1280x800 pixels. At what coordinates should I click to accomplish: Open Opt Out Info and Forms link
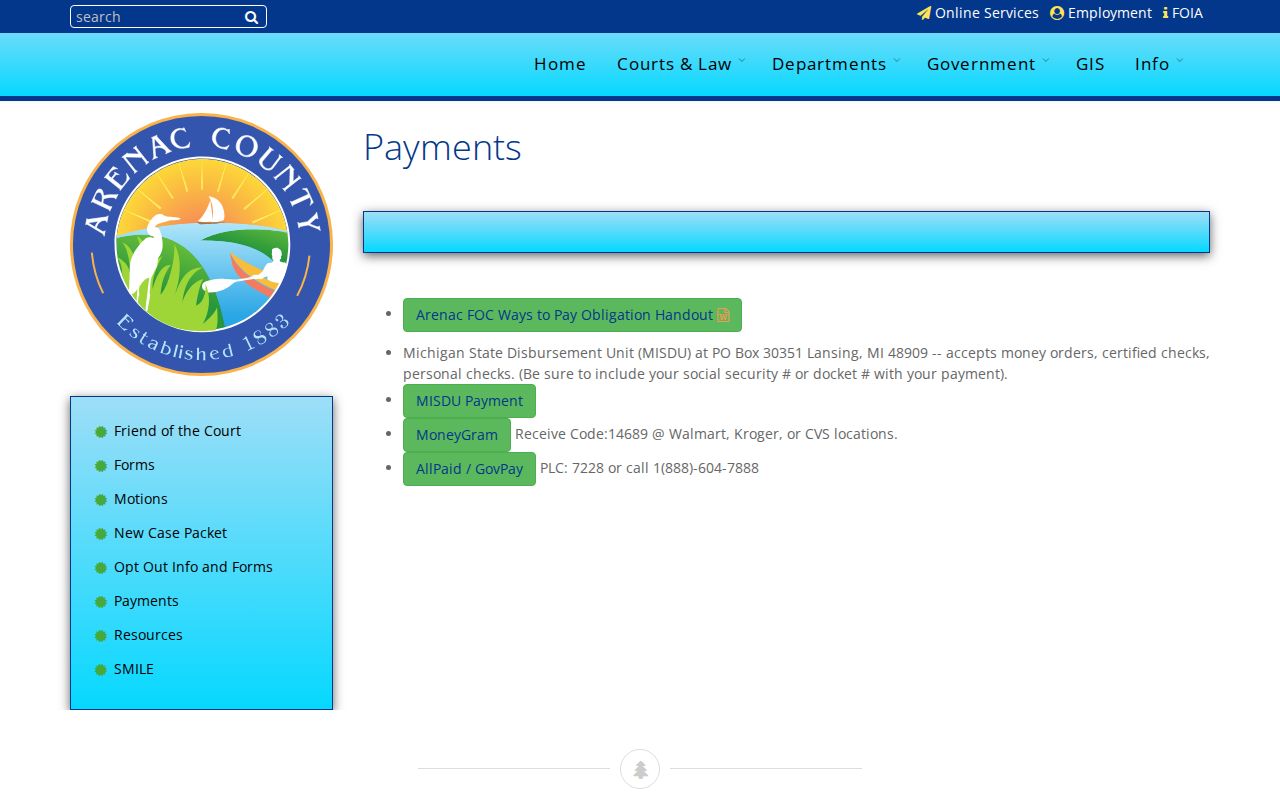pyautogui.click(x=193, y=567)
